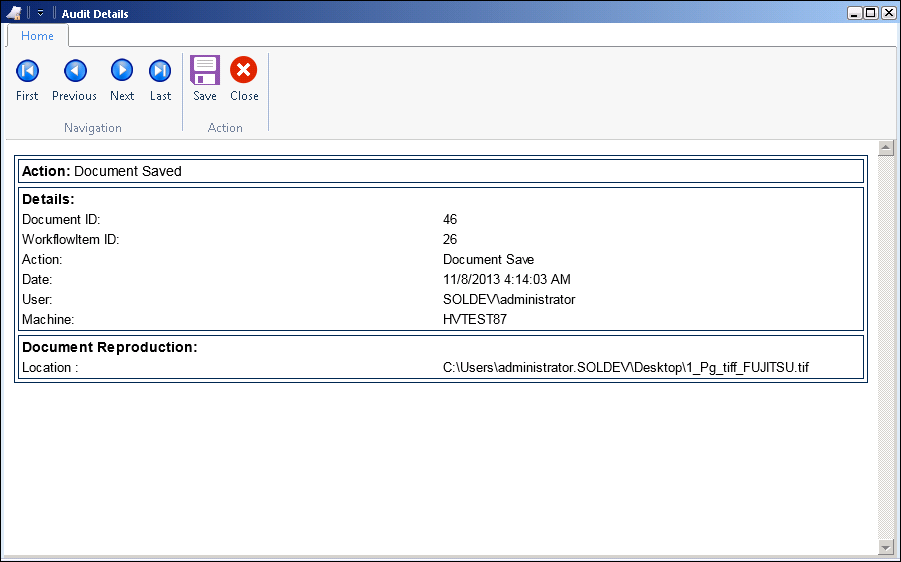
Task: Click the vertical scrollbar track
Action: click(x=885, y=347)
